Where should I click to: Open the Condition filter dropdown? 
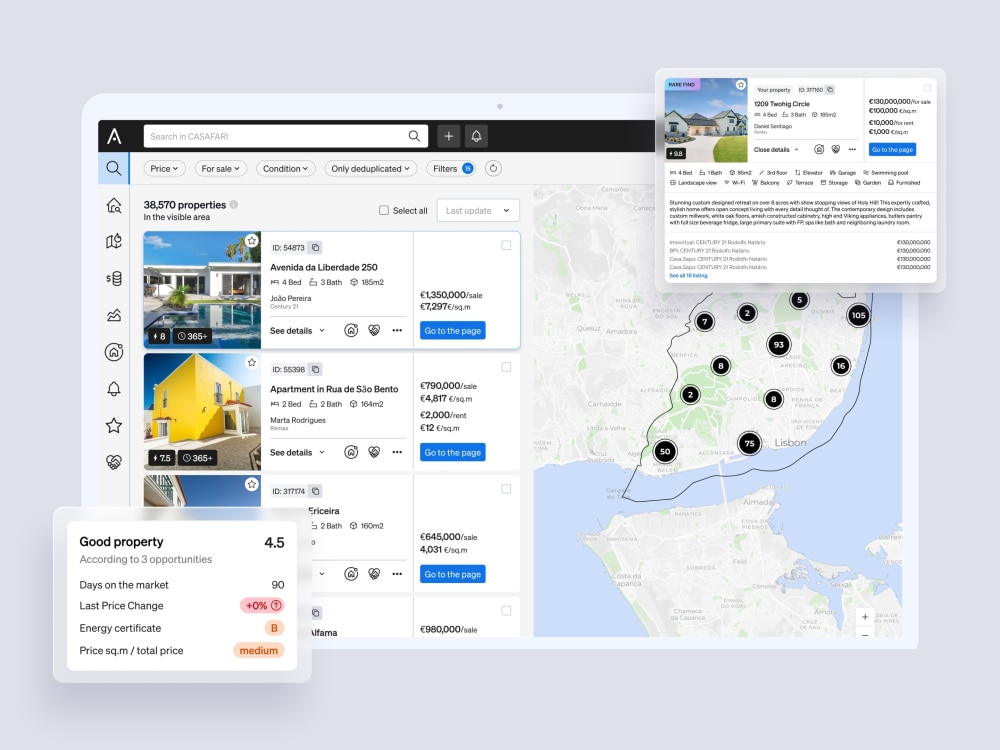click(x=285, y=168)
